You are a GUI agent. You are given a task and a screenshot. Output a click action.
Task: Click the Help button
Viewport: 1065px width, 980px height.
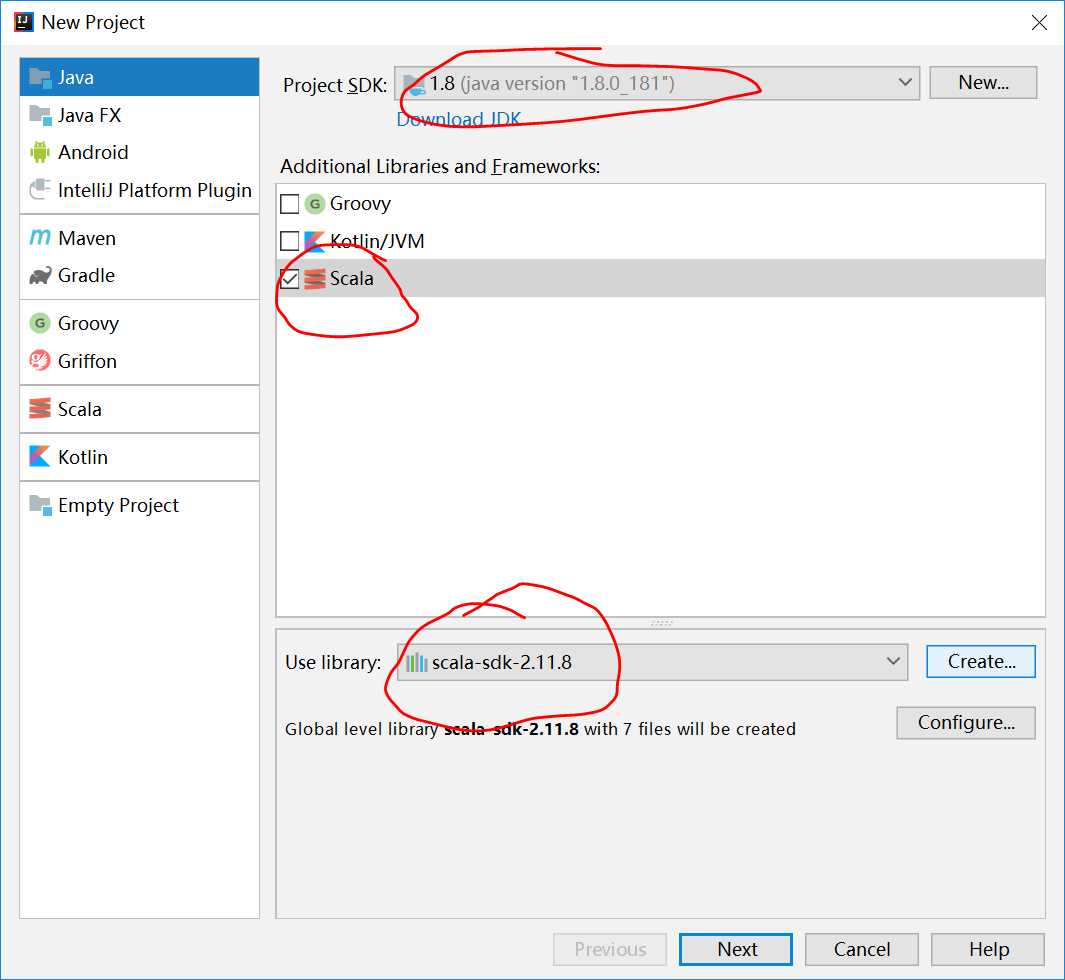pos(988,949)
